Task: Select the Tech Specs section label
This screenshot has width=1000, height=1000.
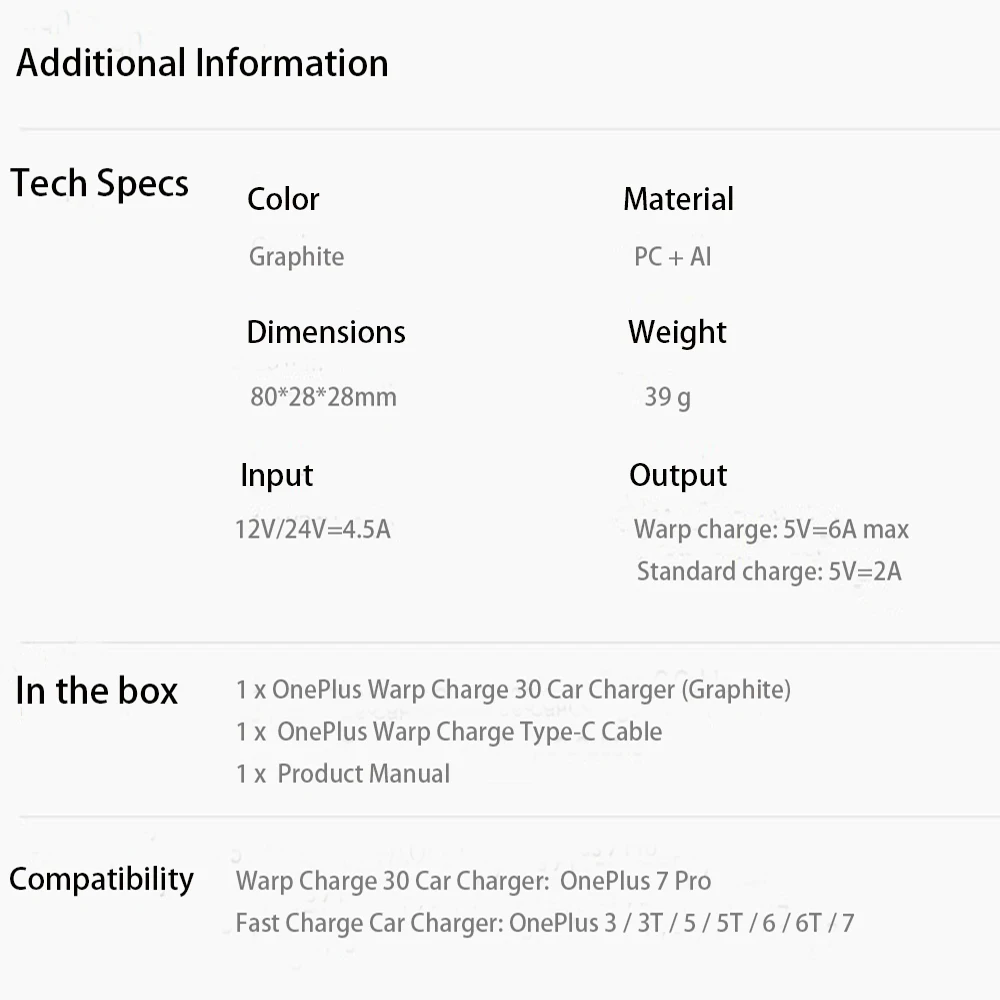Action: click(100, 183)
